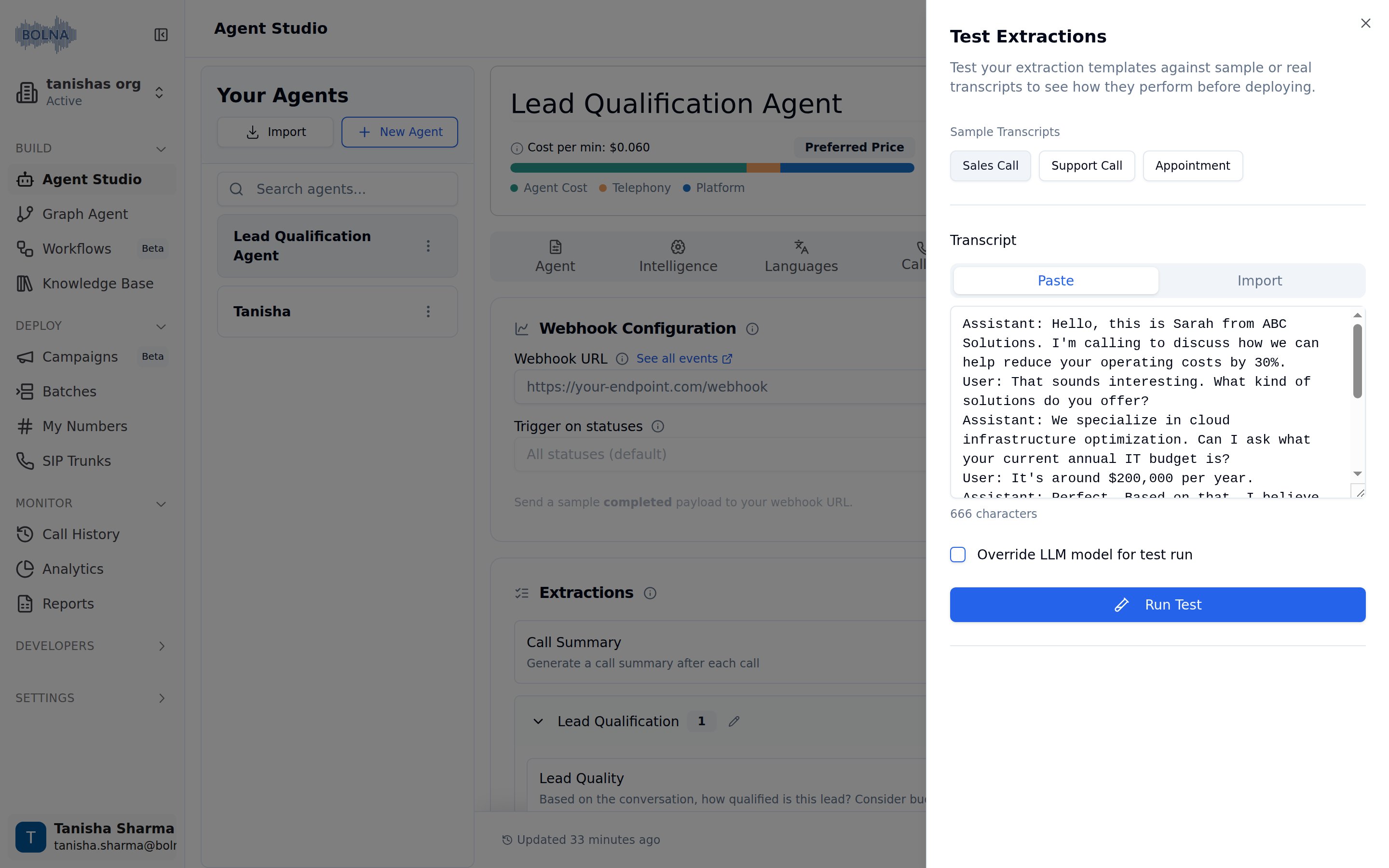
Task: Open Tanisha agent options menu
Action: pyautogui.click(x=428, y=312)
